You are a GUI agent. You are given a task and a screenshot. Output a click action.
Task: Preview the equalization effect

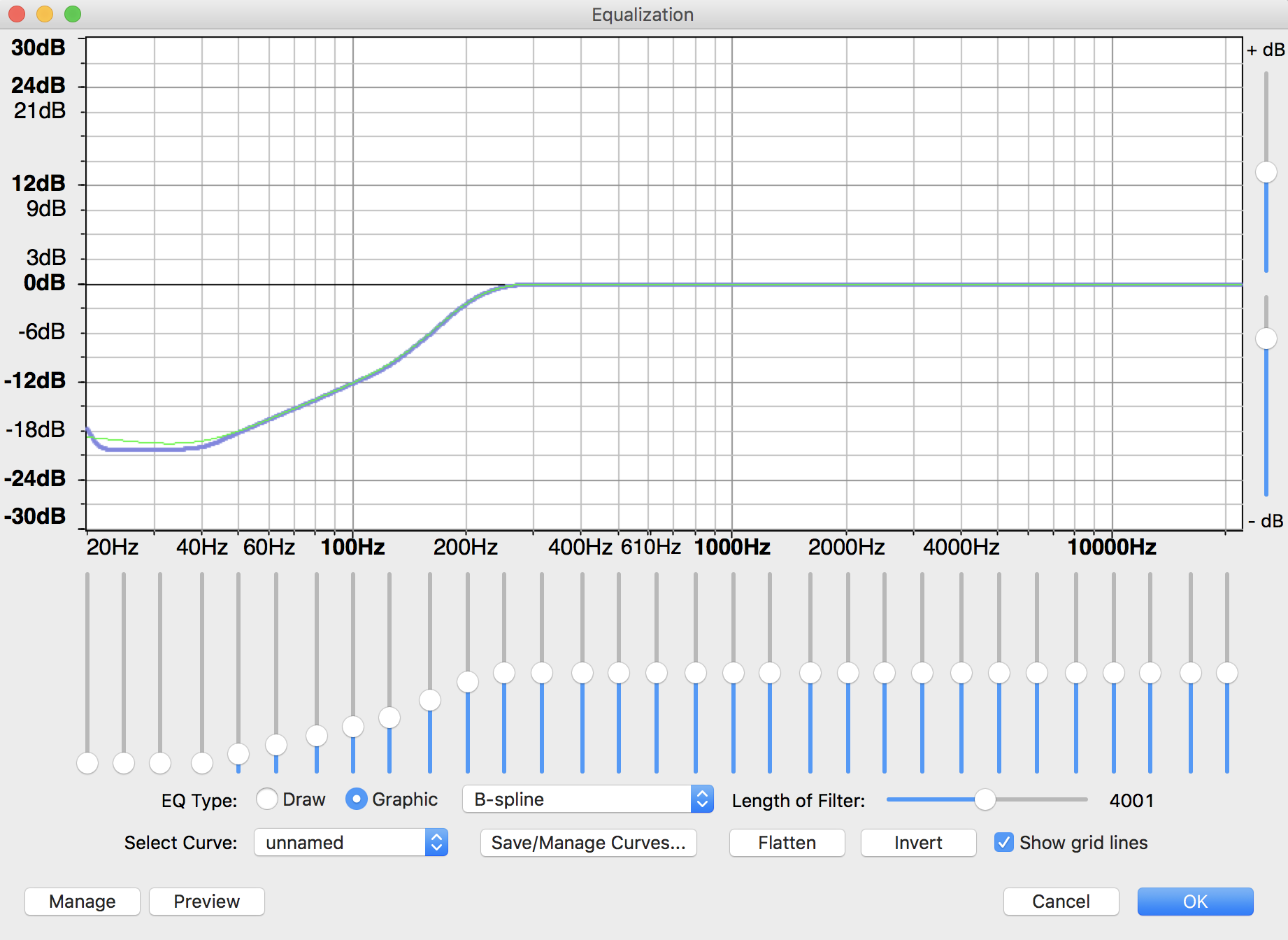pyautogui.click(x=206, y=901)
